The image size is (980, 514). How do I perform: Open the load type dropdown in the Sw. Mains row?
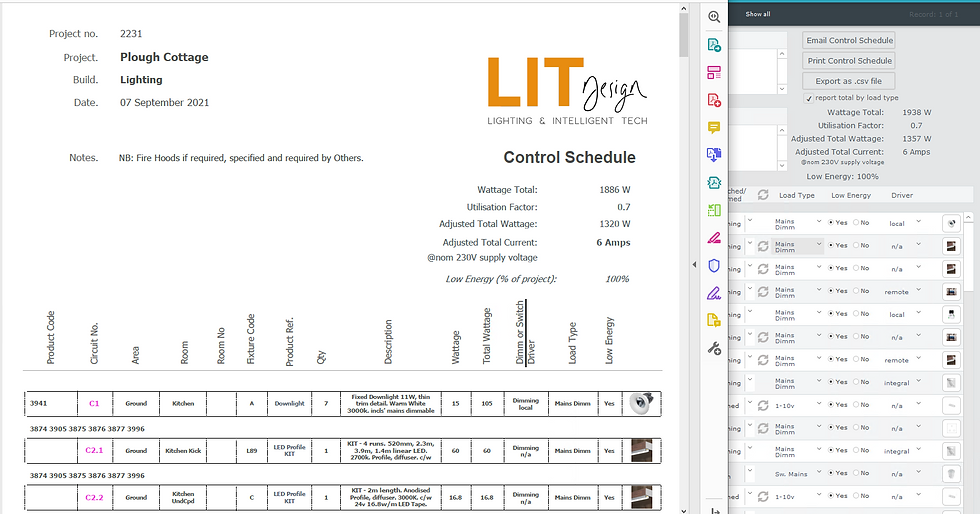tap(819, 473)
